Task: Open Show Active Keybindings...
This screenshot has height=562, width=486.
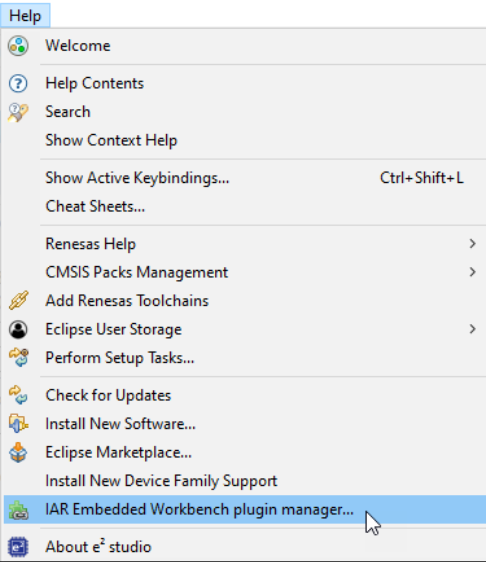Action: point(245,178)
